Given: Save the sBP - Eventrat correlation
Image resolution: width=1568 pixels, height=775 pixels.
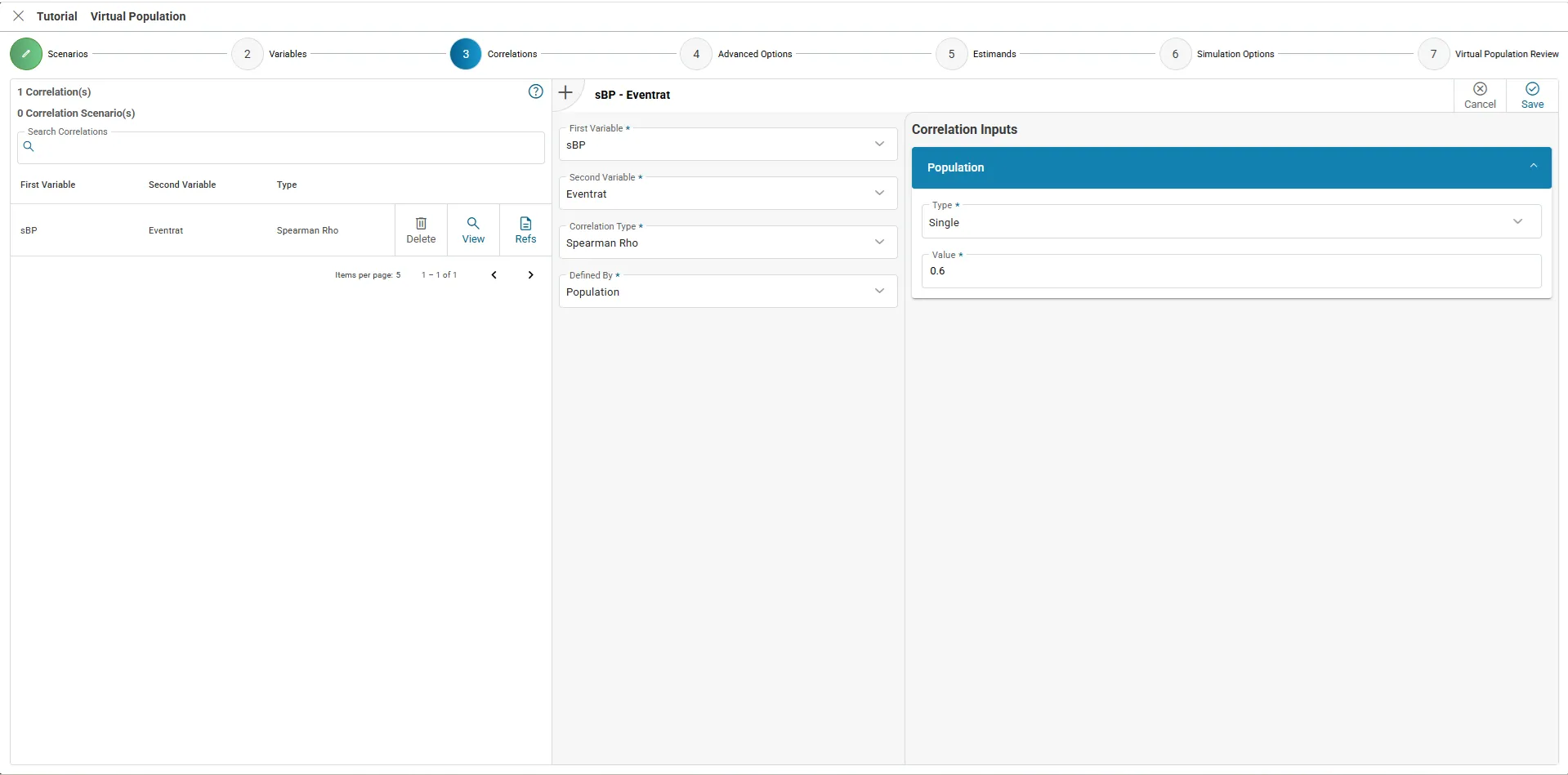Looking at the screenshot, I should click(x=1532, y=95).
